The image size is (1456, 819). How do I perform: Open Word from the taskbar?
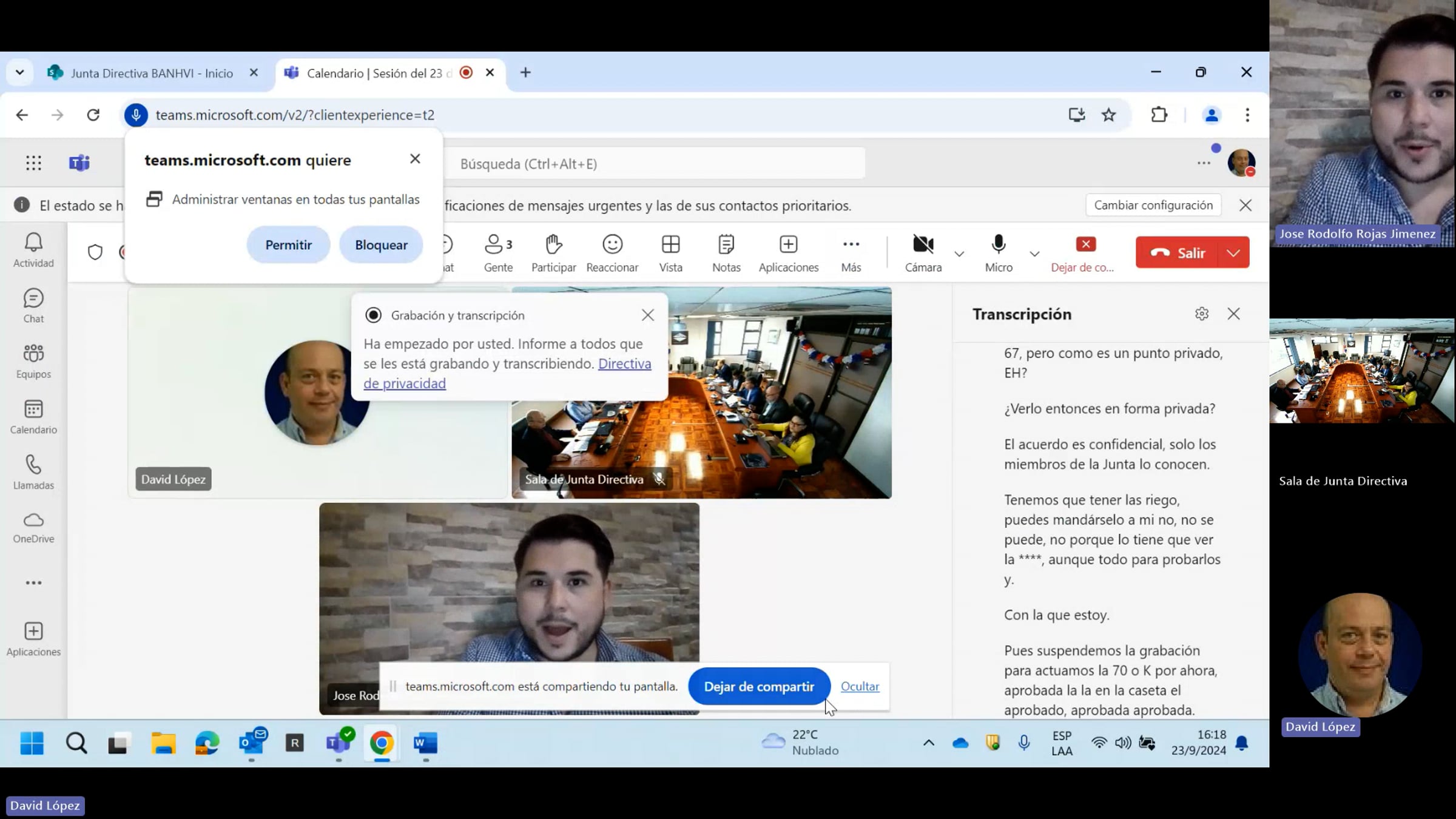(425, 743)
